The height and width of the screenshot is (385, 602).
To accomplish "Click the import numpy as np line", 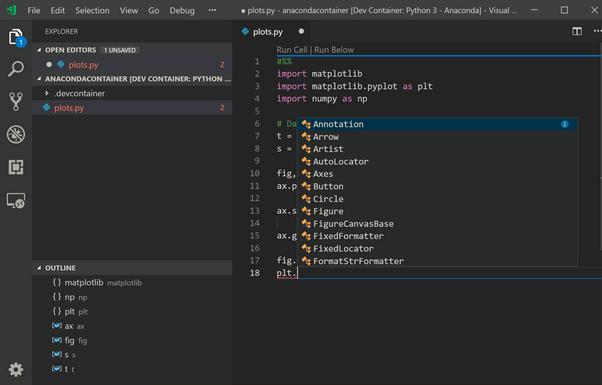I will 322,99.
